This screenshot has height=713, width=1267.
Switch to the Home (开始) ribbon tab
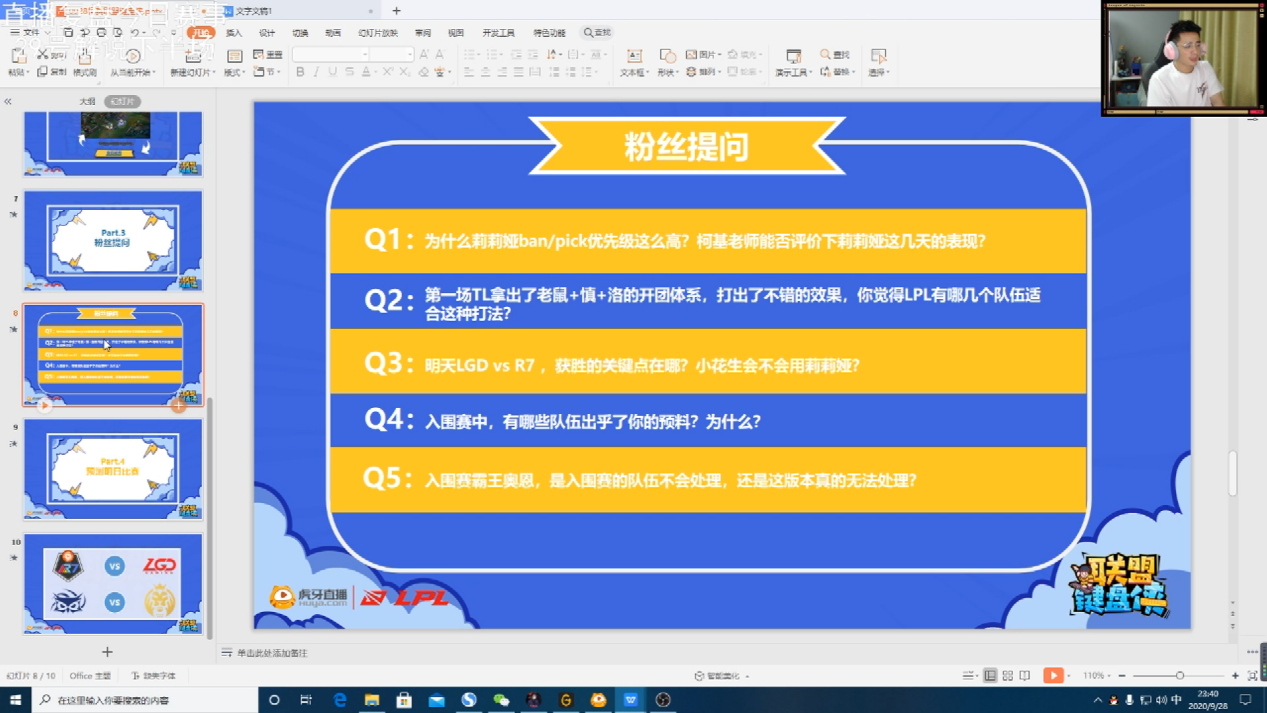(x=201, y=33)
